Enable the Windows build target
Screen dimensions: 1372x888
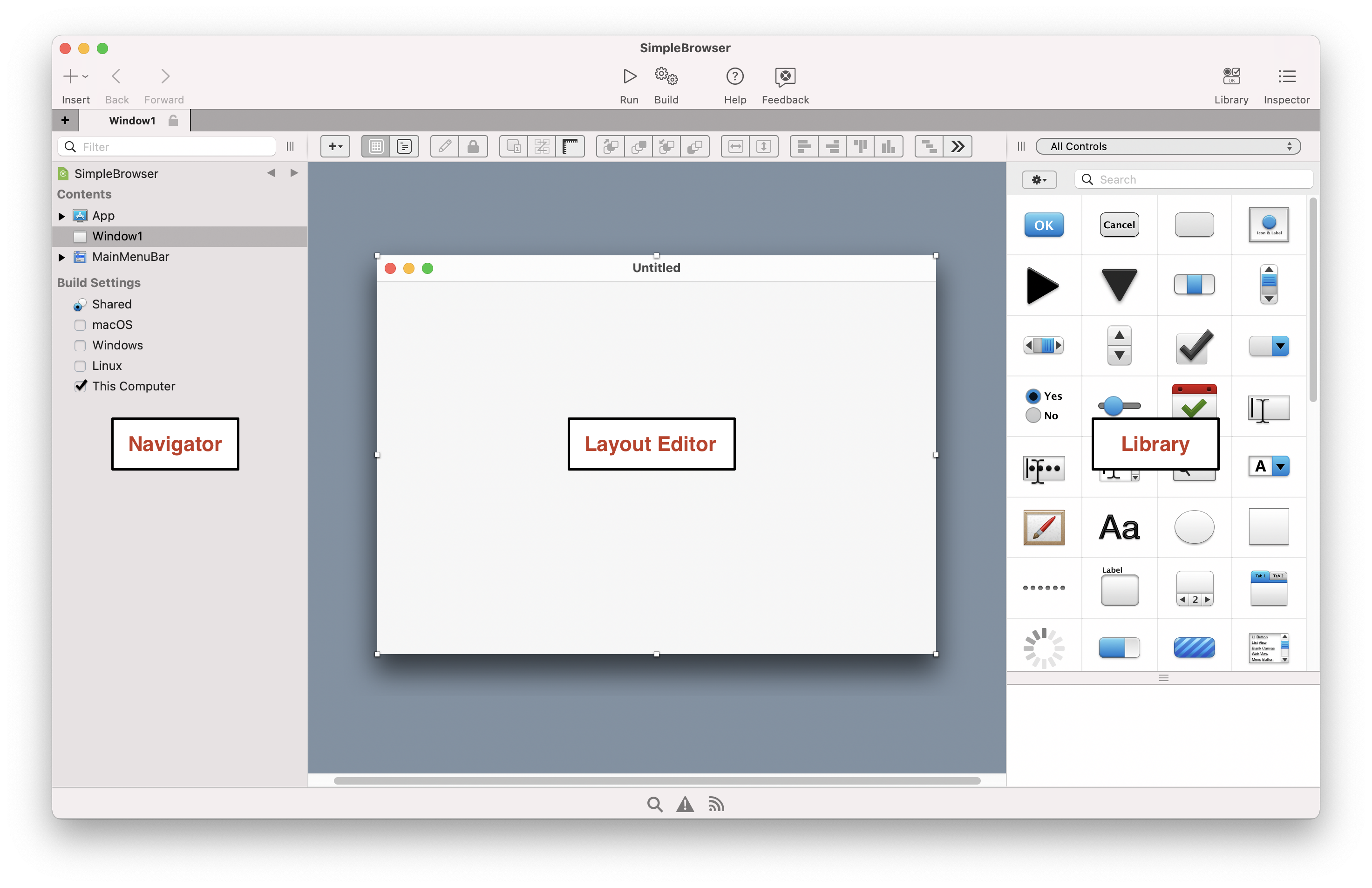coord(80,345)
